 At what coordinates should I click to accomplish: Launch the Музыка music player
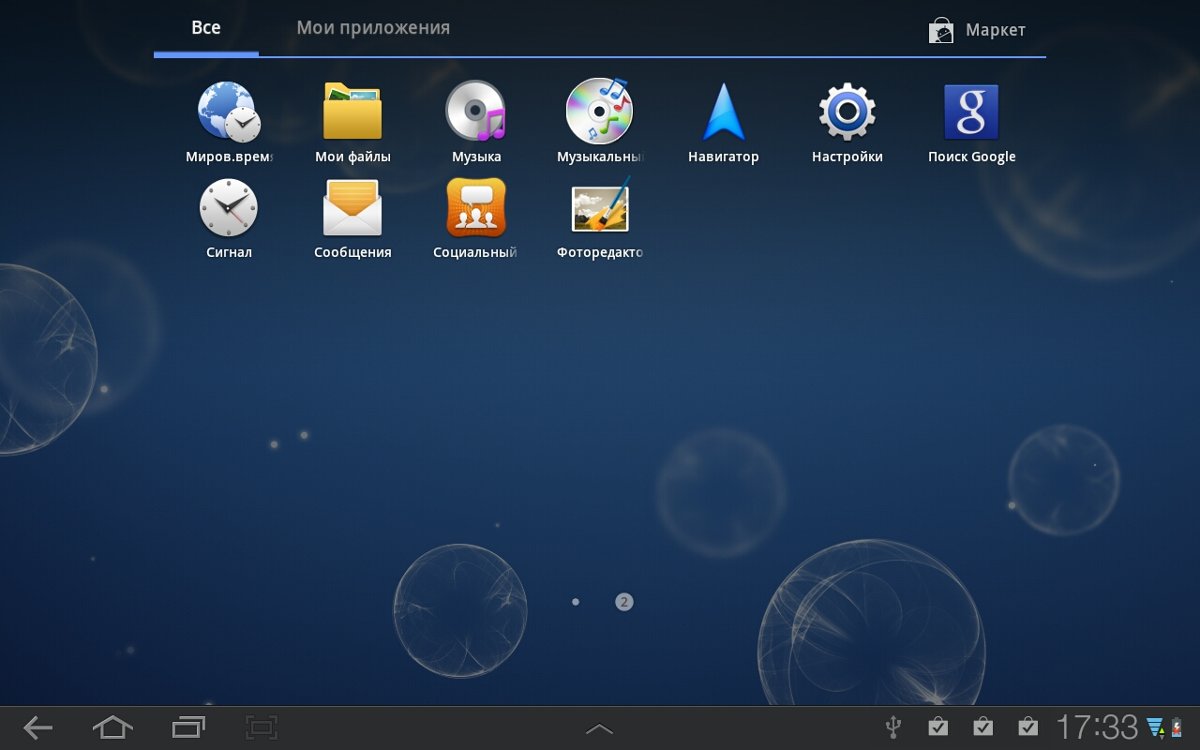coord(476,113)
